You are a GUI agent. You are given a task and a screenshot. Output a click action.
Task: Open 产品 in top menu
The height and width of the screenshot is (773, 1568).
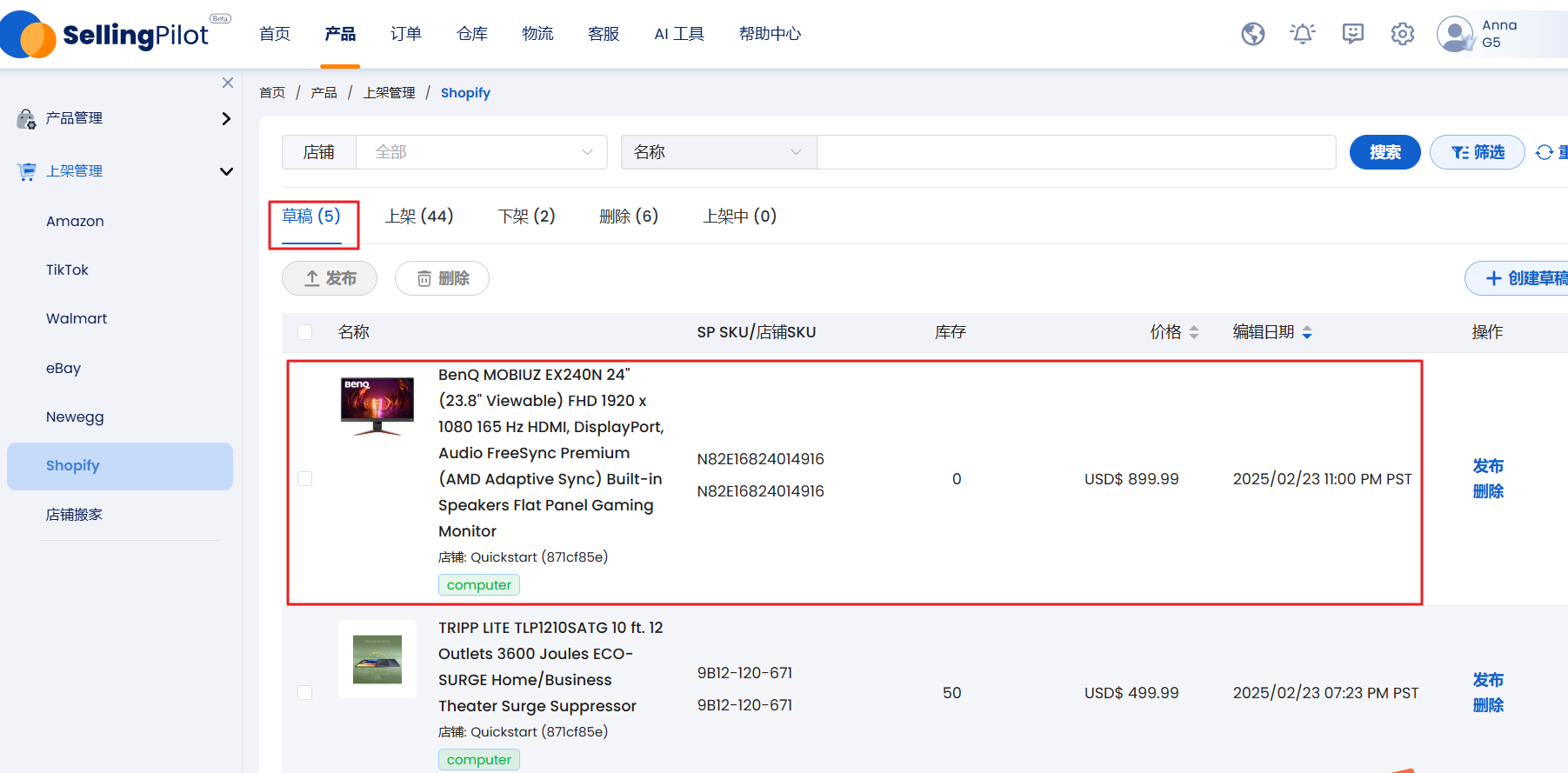pos(340,34)
